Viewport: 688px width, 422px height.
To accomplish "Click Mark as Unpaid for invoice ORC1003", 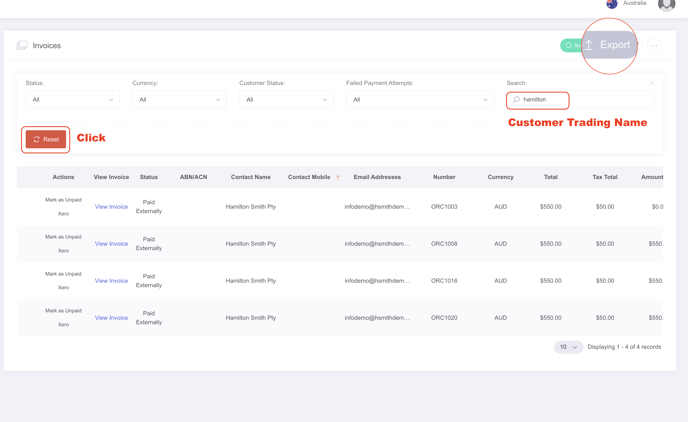I will (63, 200).
